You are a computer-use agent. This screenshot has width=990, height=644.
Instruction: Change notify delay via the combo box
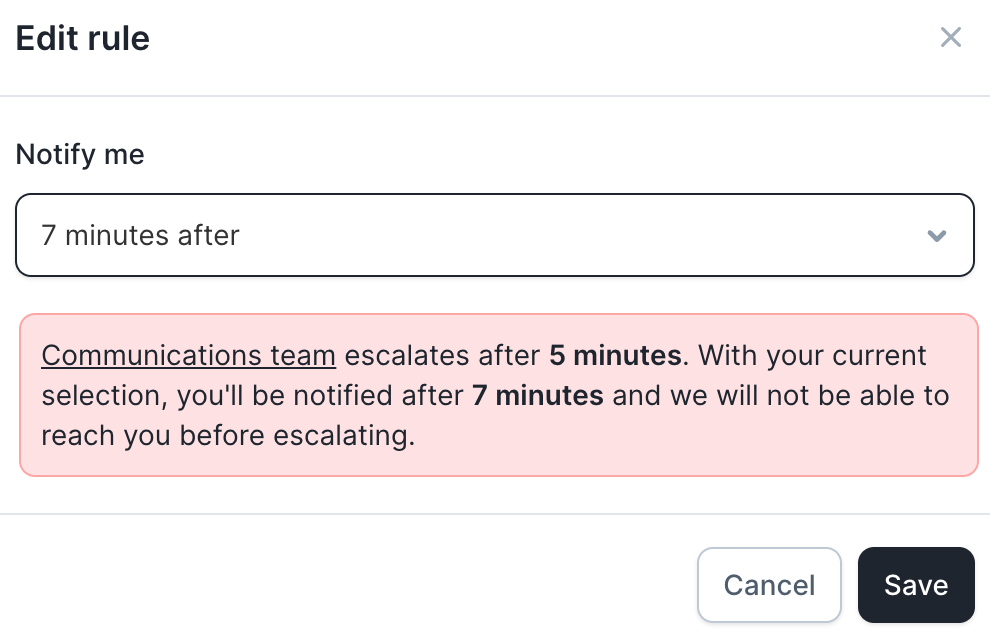(494, 235)
